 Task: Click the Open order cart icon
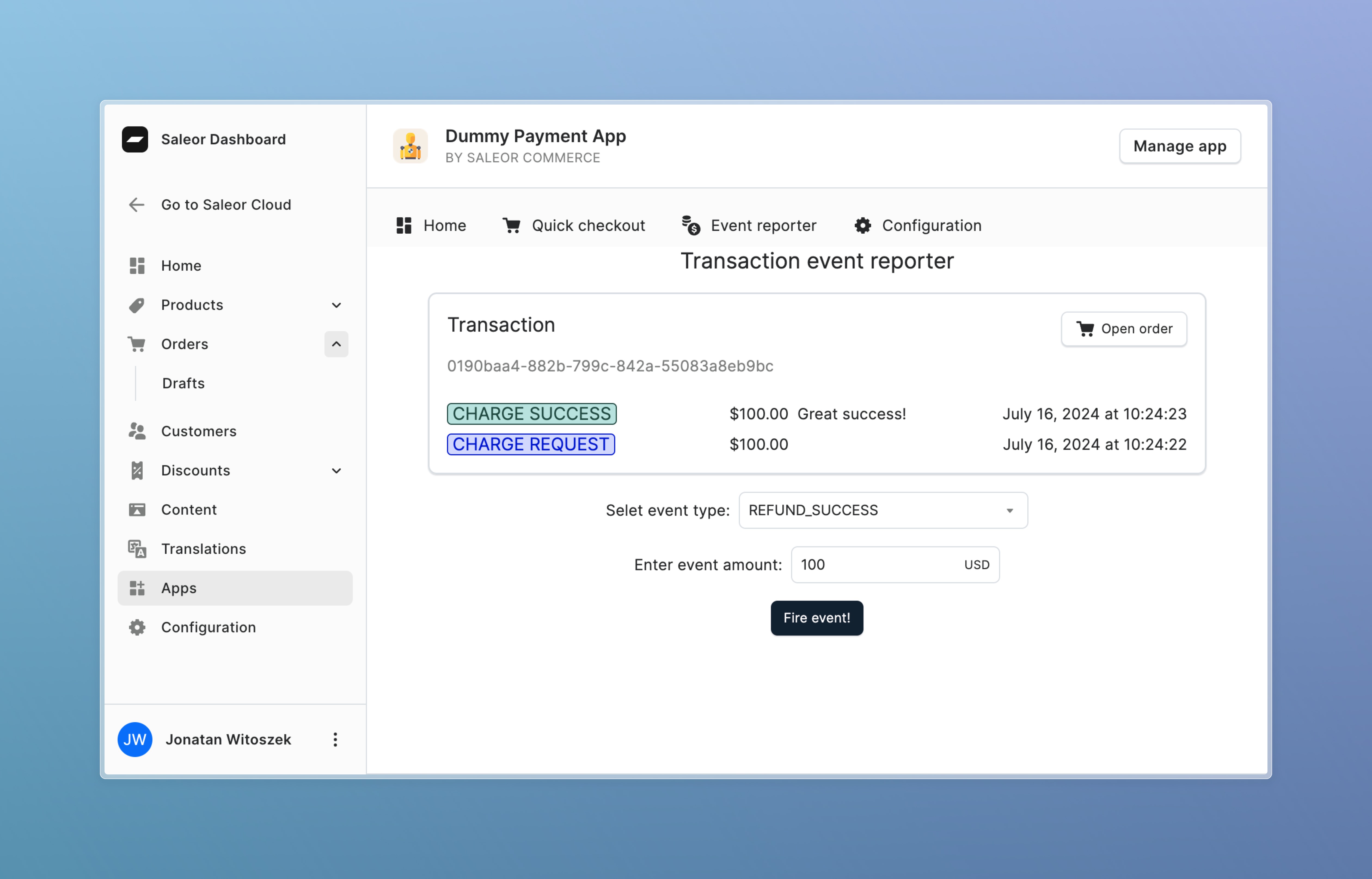[1085, 328]
